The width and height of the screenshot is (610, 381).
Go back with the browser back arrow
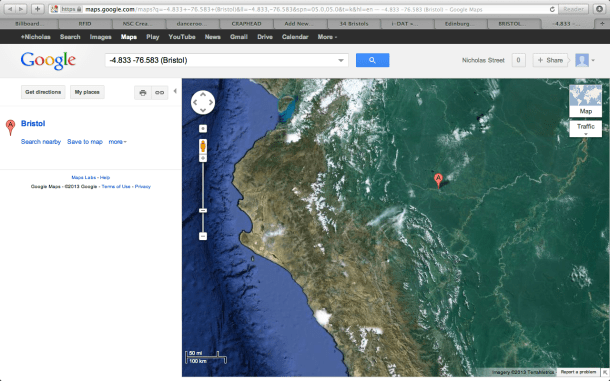point(10,9)
